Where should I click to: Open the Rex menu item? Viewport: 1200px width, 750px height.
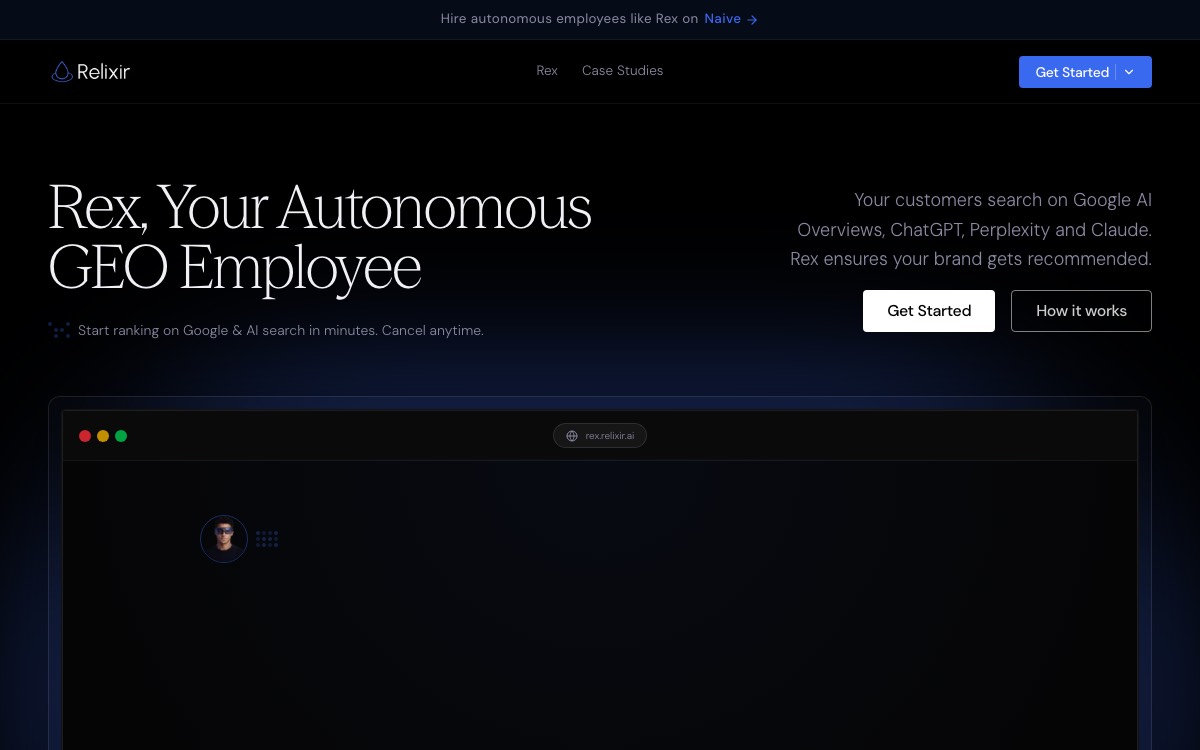pyautogui.click(x=547, y=71)
